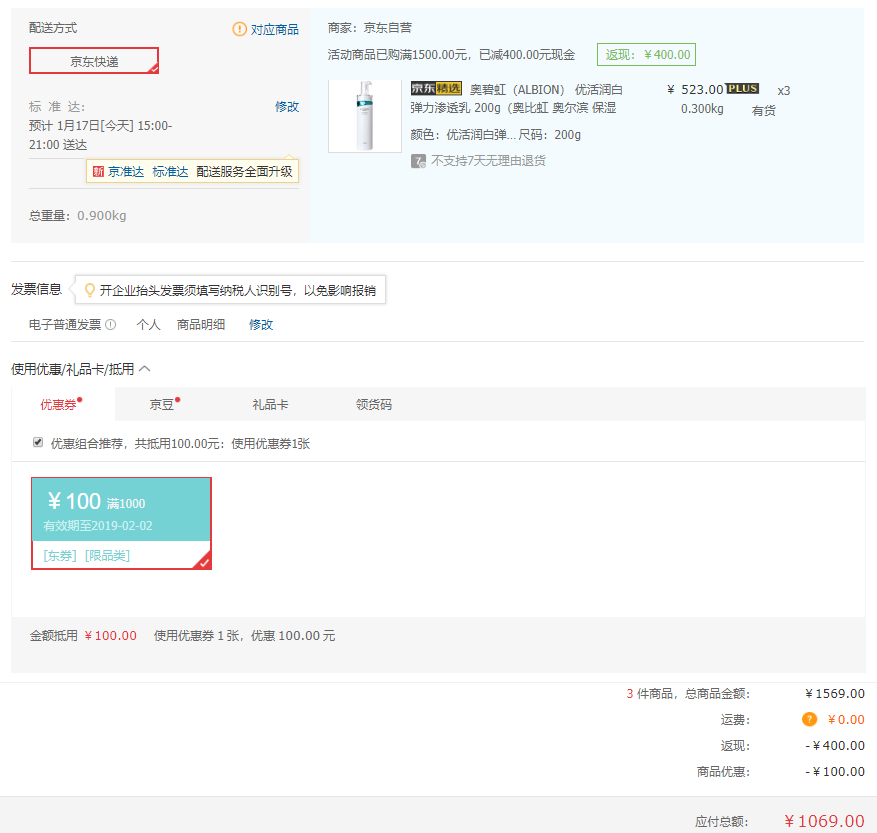Click the ALBION product thumbnail
The image size is (877, 833).
pyautogui.click(x=365, y=116)
